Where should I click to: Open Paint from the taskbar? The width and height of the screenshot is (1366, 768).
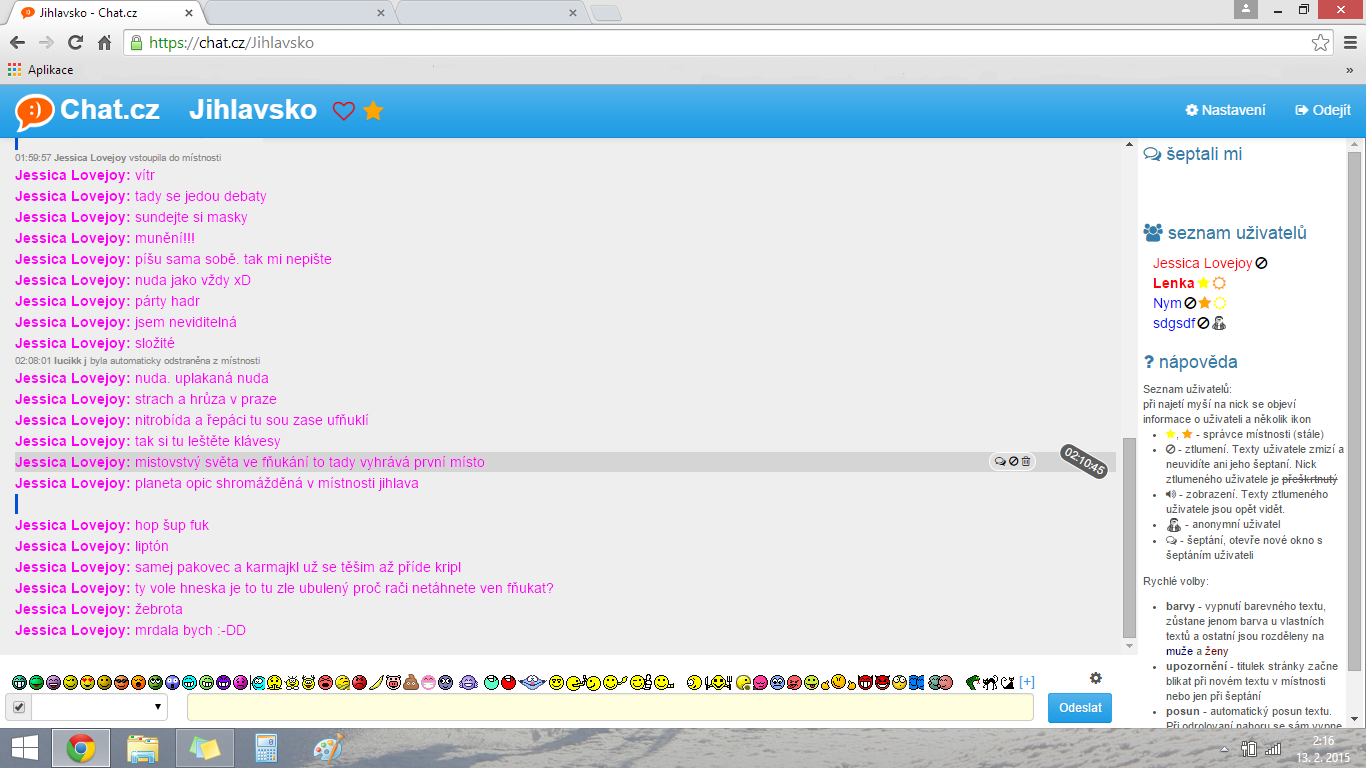(328, 748)
